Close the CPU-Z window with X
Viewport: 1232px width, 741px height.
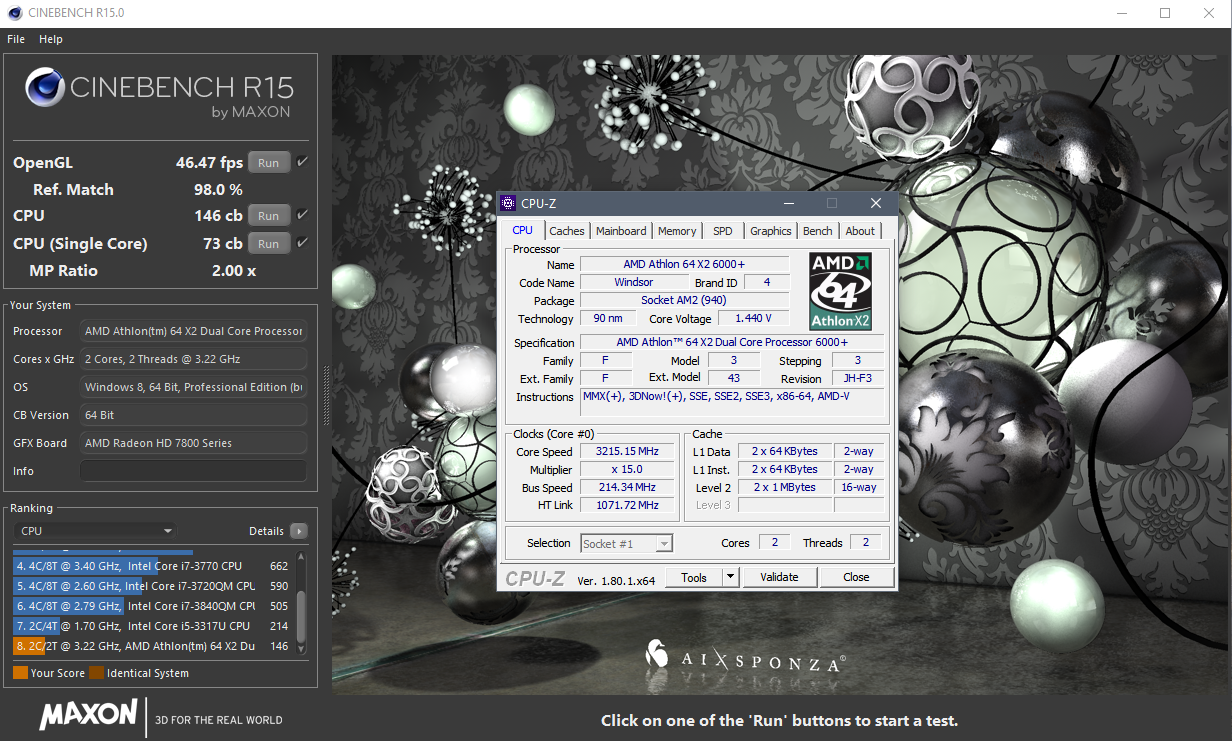click(876, 203)
